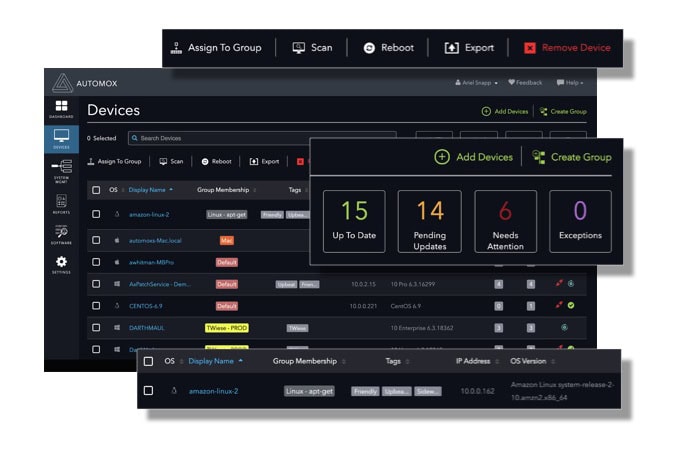The height and width of the screenshot is (466, 700).
Task: Open the Dashboard sidebar icon
Action: click(x=61, y=108)
